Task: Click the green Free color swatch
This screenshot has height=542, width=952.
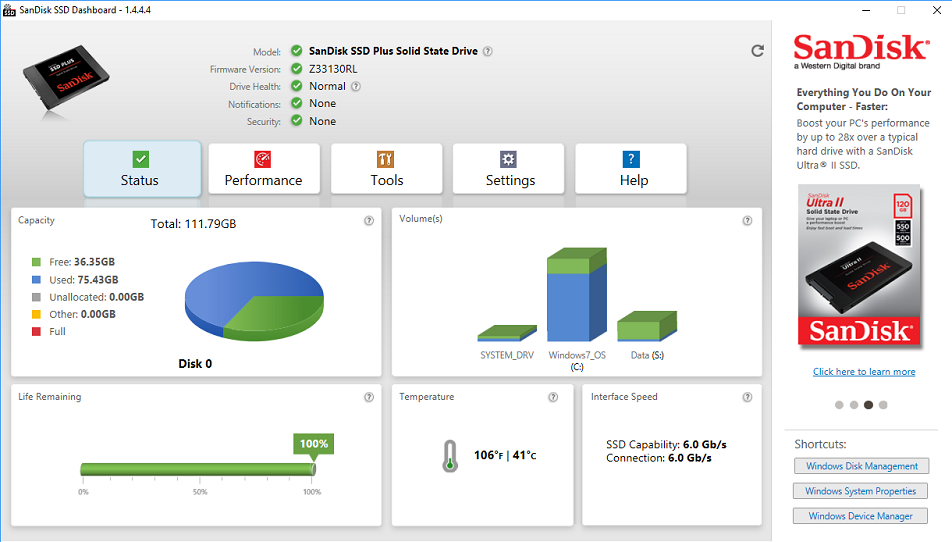Action: coord(36,262)
